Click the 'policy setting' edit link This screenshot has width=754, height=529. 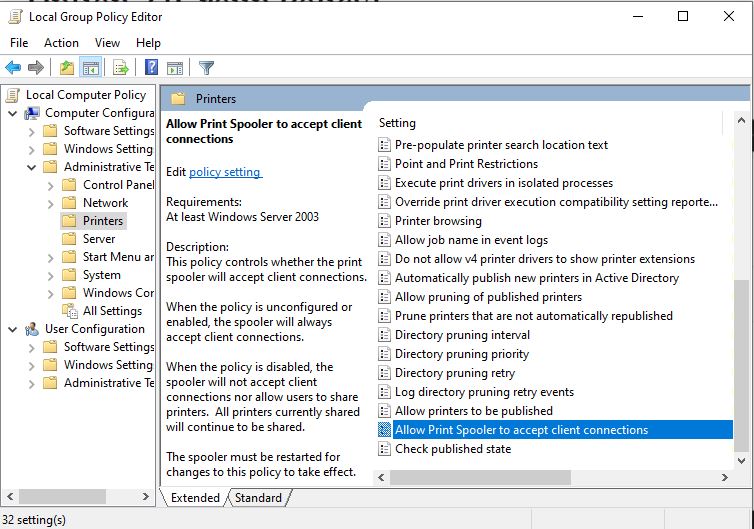pyautogui.click(x=225, y=172)
